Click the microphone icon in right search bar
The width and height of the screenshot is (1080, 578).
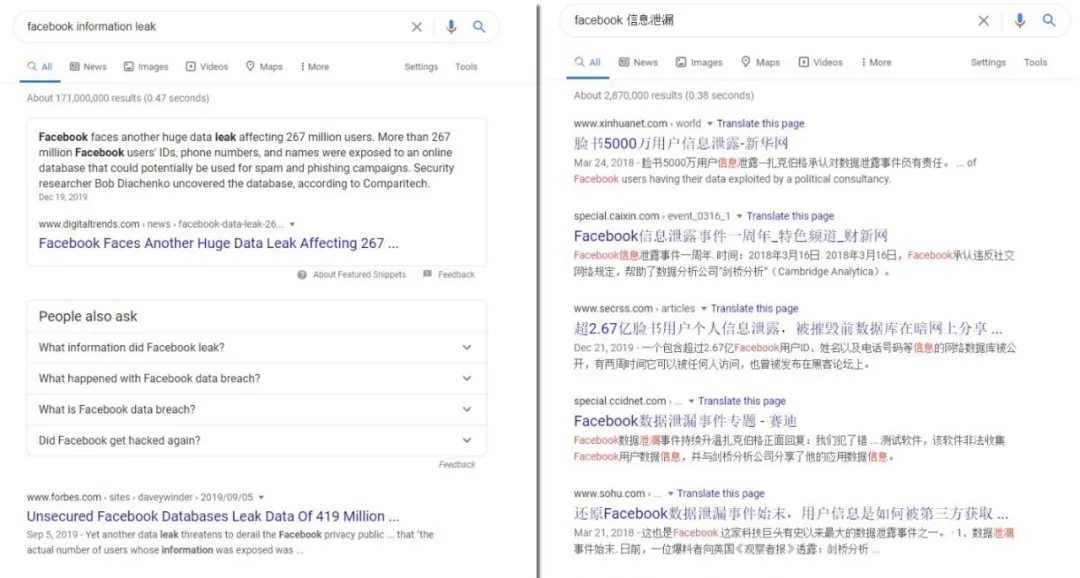coord(1019,21)
